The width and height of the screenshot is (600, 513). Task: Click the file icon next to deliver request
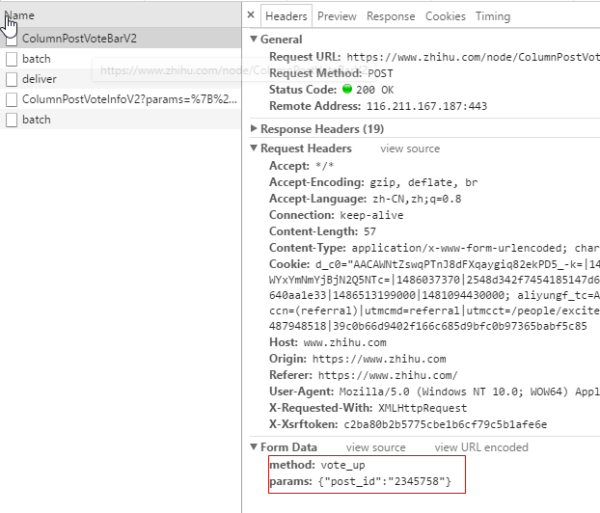12,80
